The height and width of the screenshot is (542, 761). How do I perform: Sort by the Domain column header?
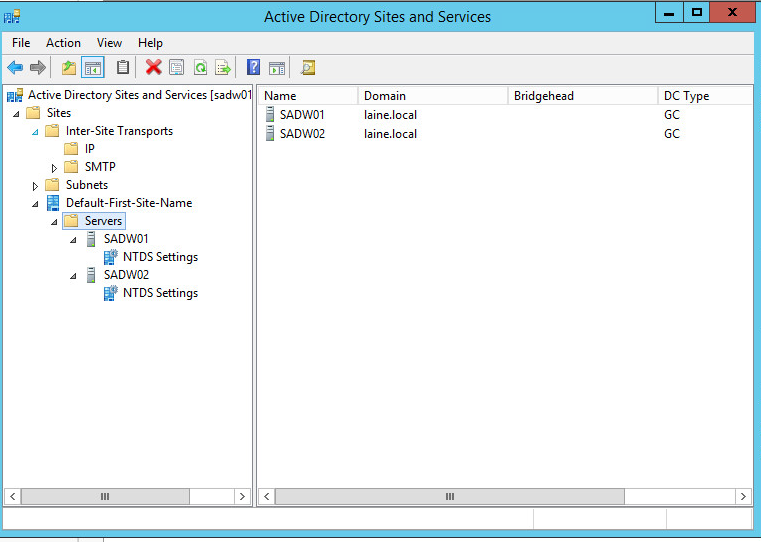tap(433, 96)
